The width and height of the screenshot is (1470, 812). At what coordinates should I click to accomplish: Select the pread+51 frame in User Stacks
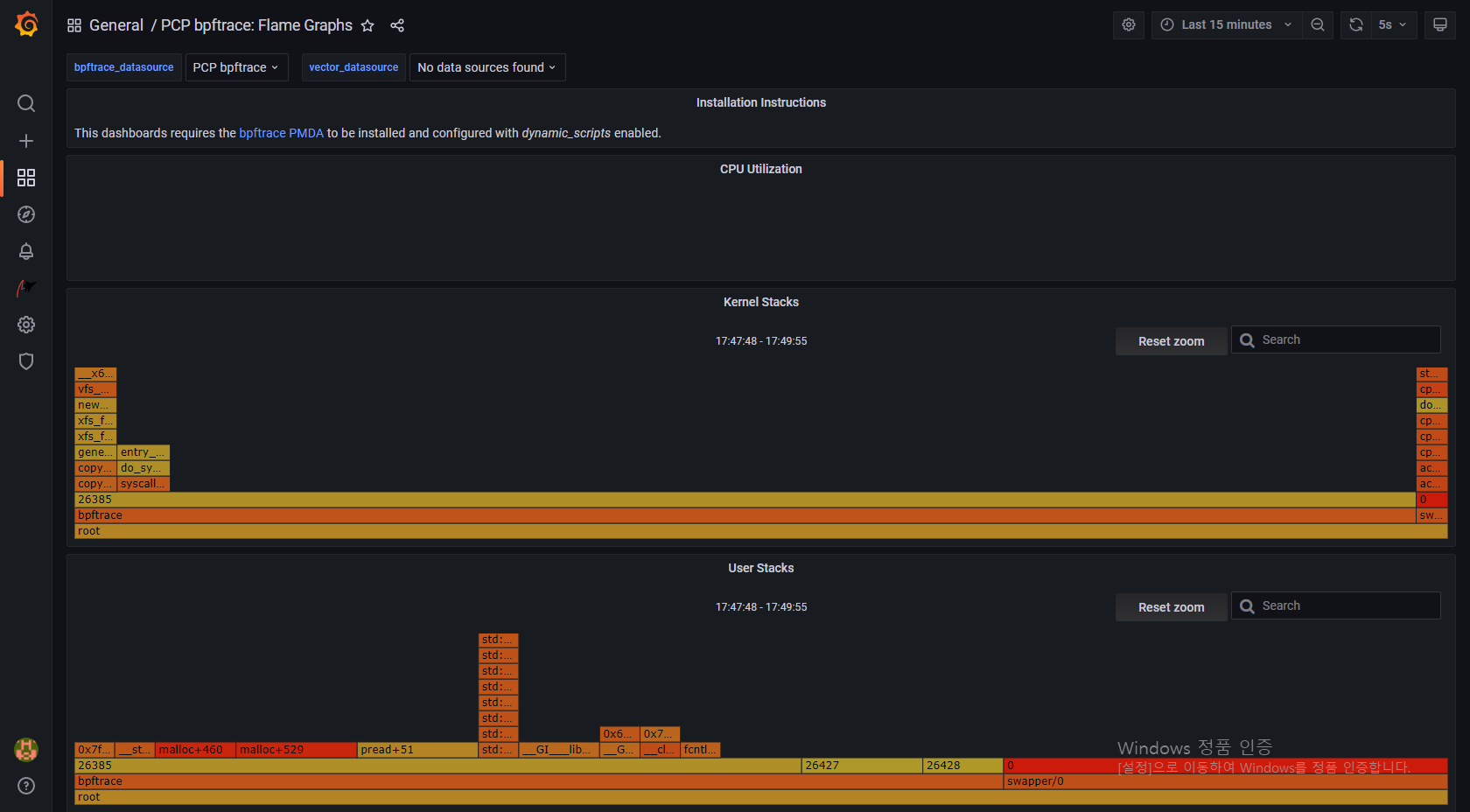(418, 750)
